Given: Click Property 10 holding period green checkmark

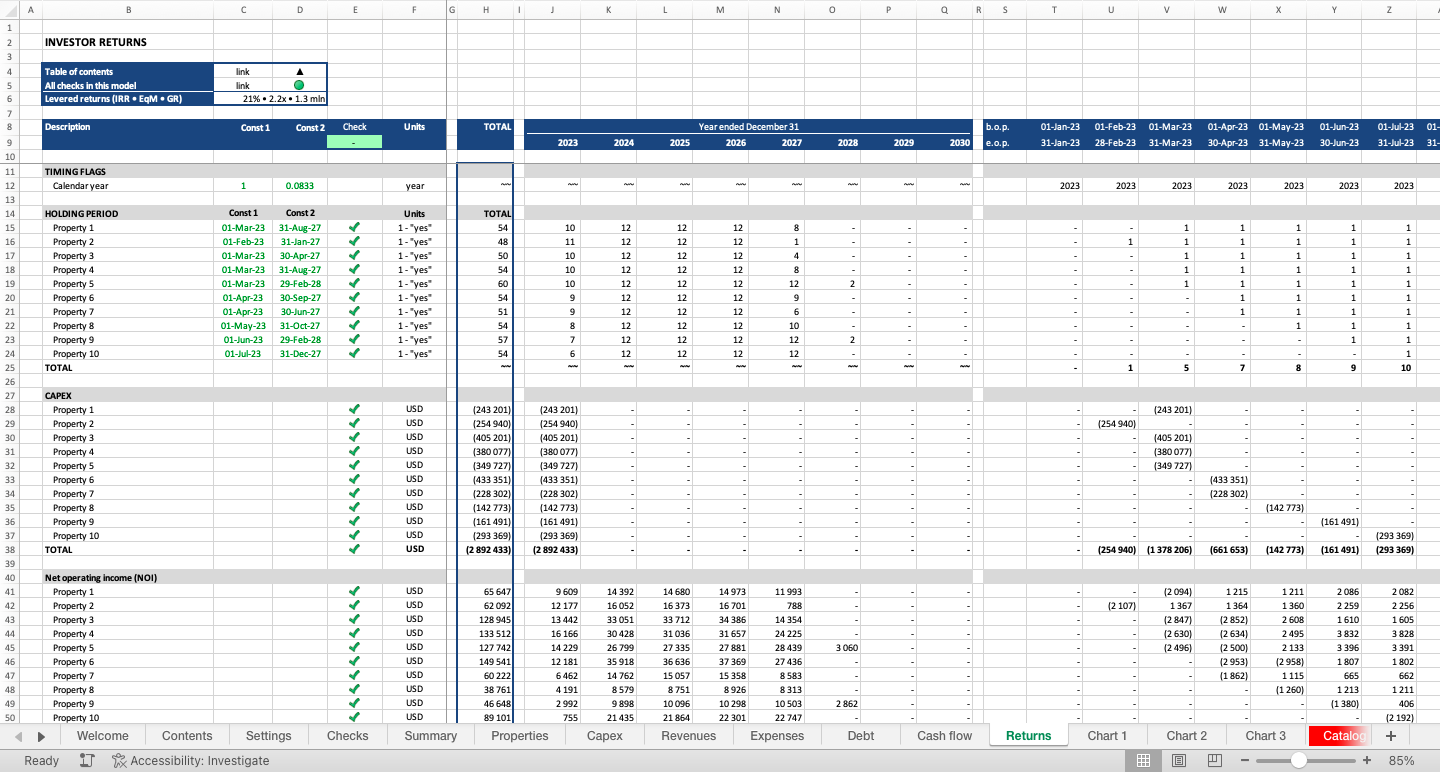Looking at the screenshot, I should click(354, 354).
